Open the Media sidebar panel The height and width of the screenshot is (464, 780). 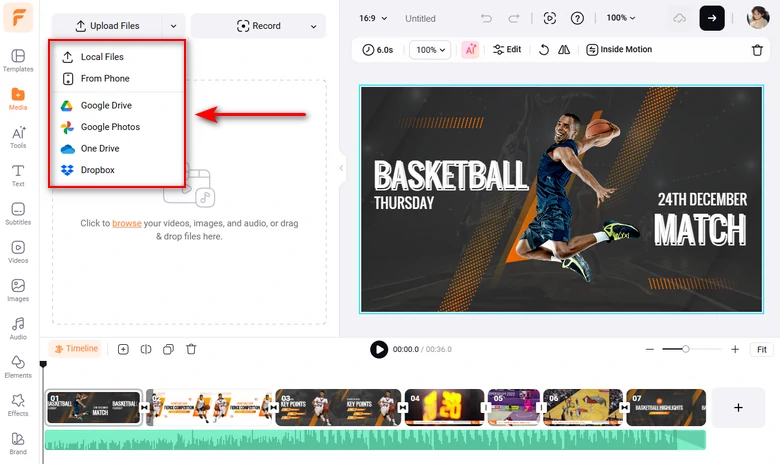tap(18, 98)
